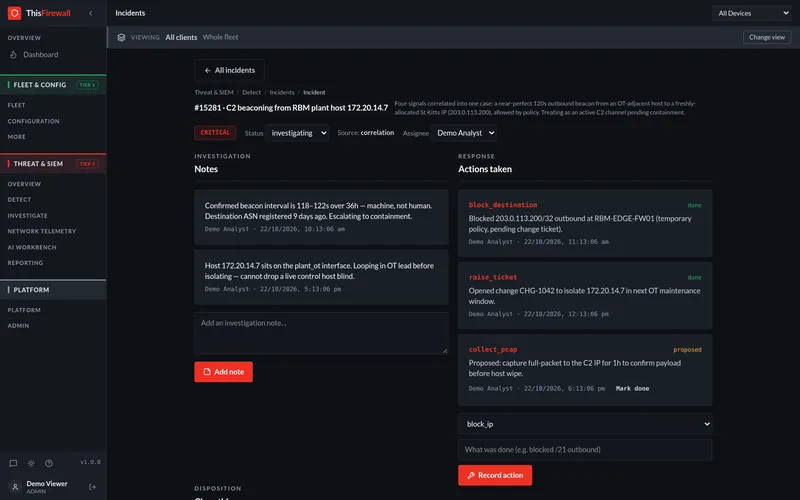
Task: Click the user avatar icon
Action: [15, 487]
